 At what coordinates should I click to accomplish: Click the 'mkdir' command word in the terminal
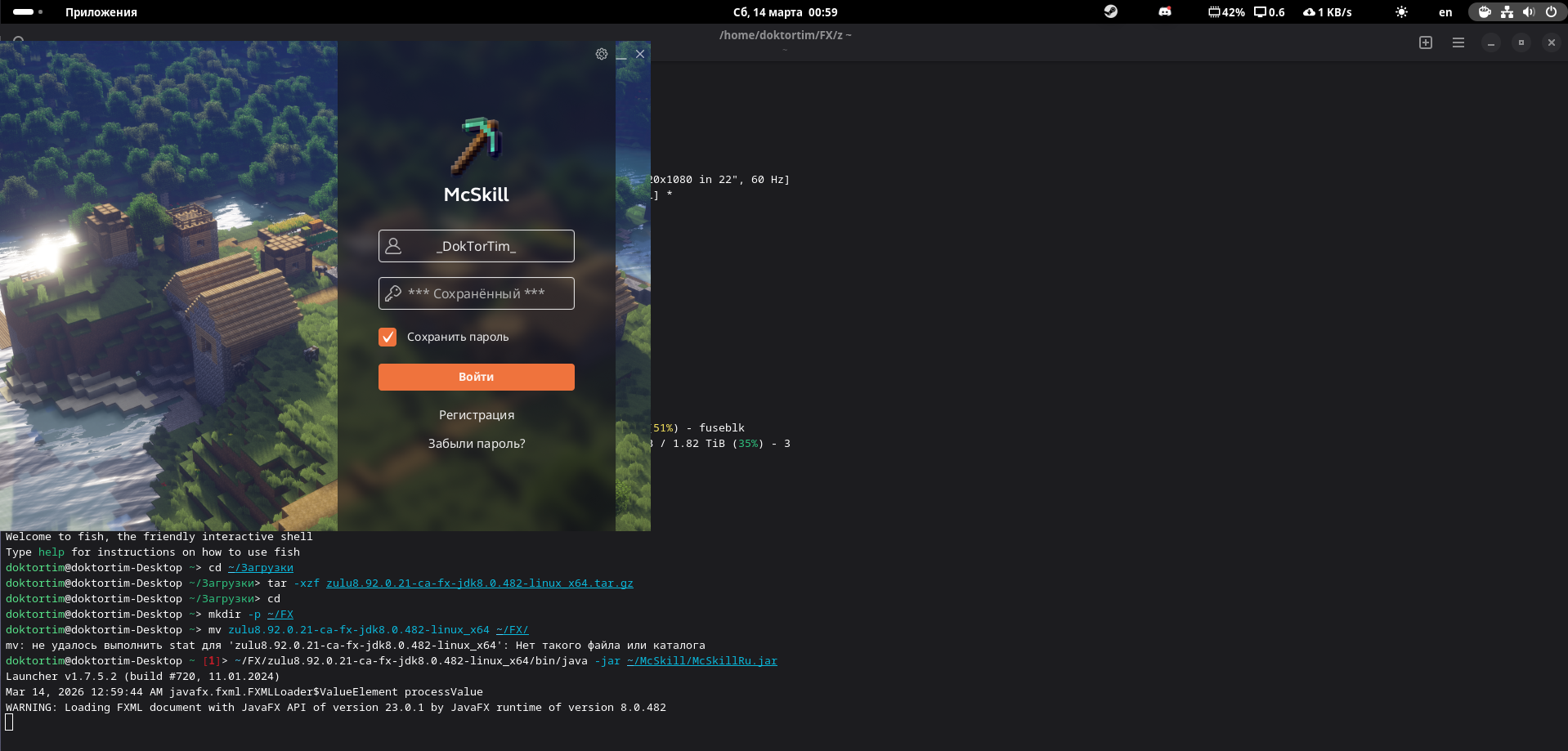coord(225,615)
